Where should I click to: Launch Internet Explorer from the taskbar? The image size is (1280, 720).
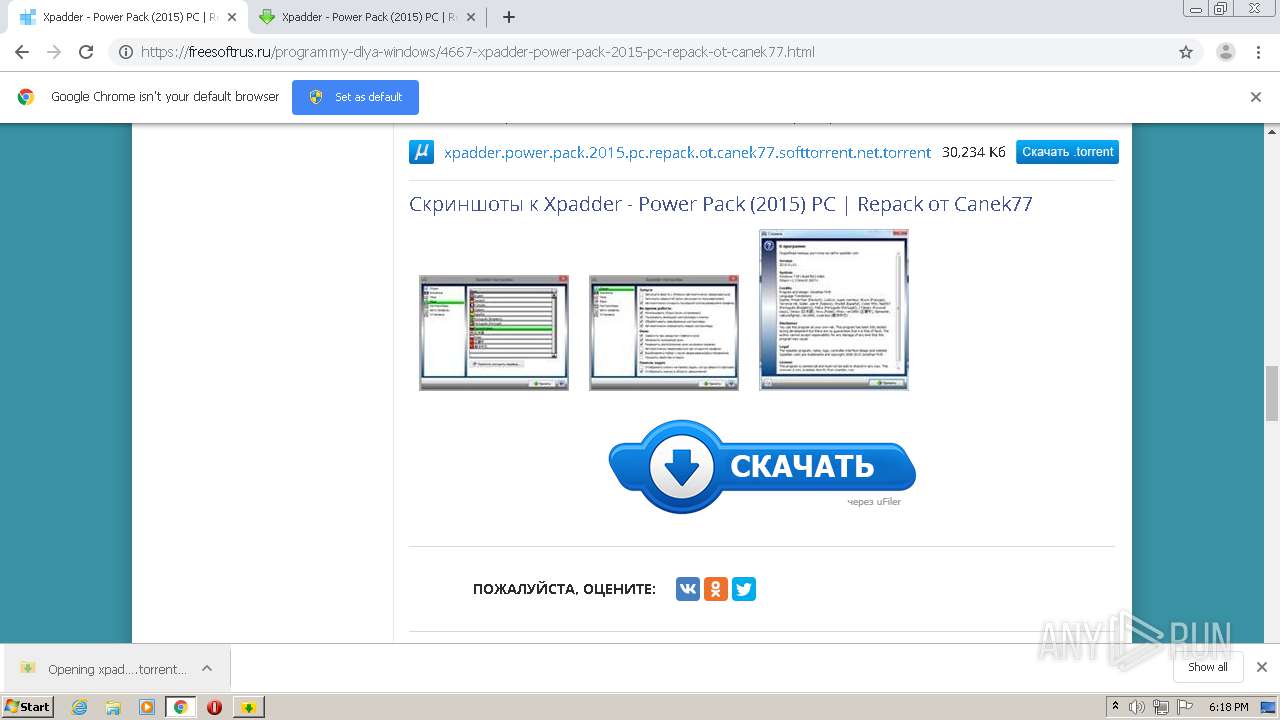(80, 707)
